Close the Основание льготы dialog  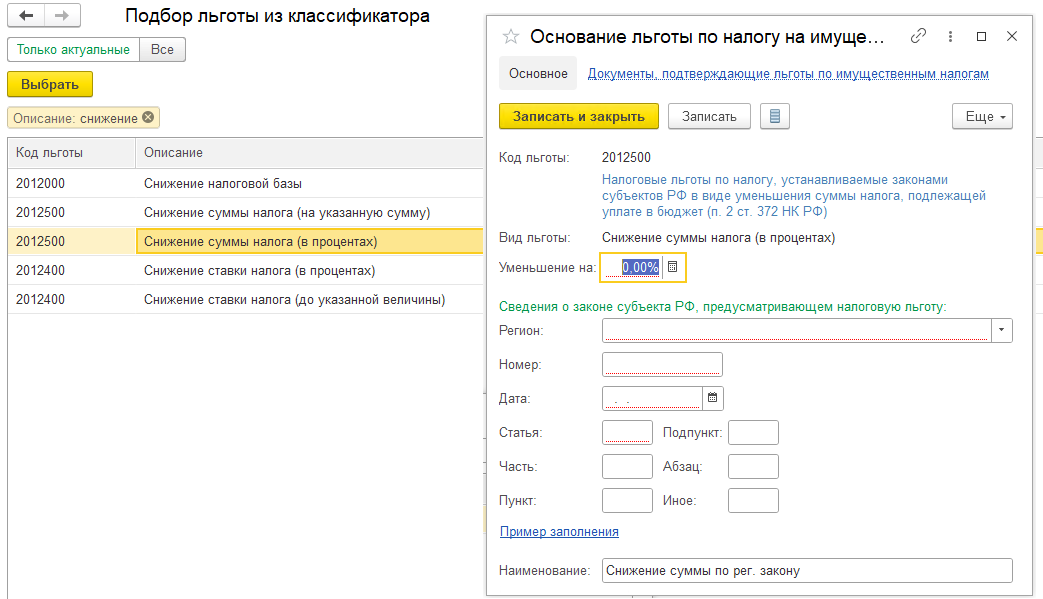click(1012, 36)
